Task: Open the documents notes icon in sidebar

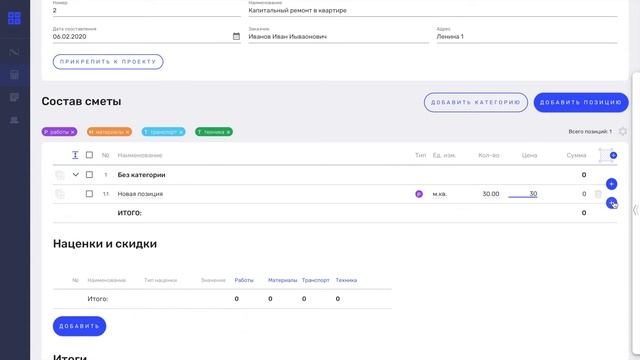Action: tap(14, 97)
